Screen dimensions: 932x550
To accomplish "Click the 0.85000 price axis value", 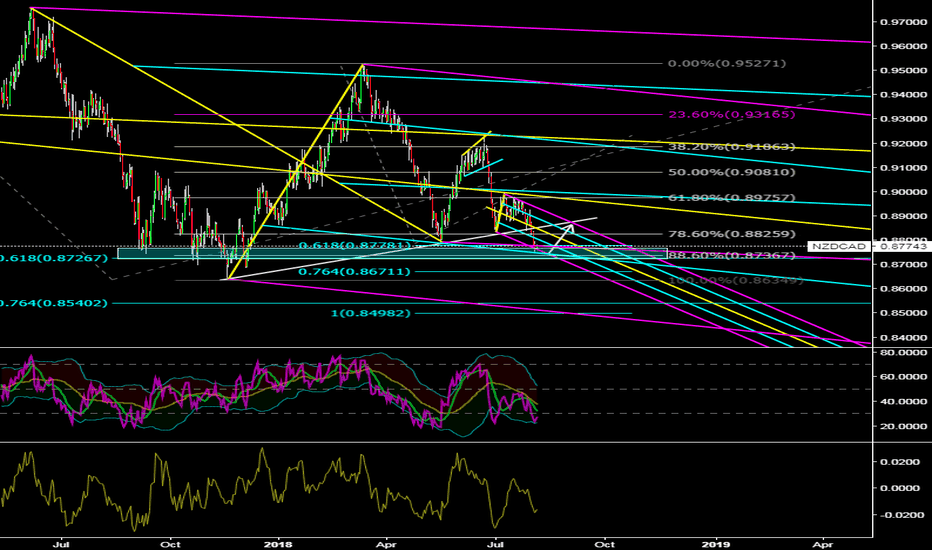I will point(903,313).
